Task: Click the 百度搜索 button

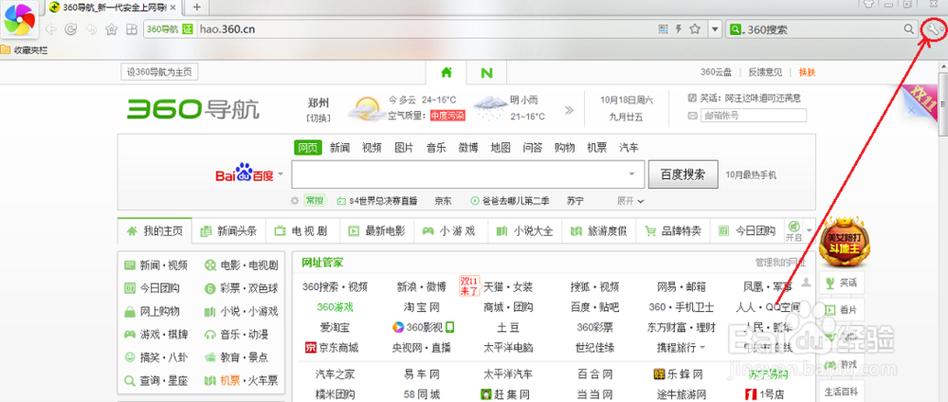Action: point(683,175)
